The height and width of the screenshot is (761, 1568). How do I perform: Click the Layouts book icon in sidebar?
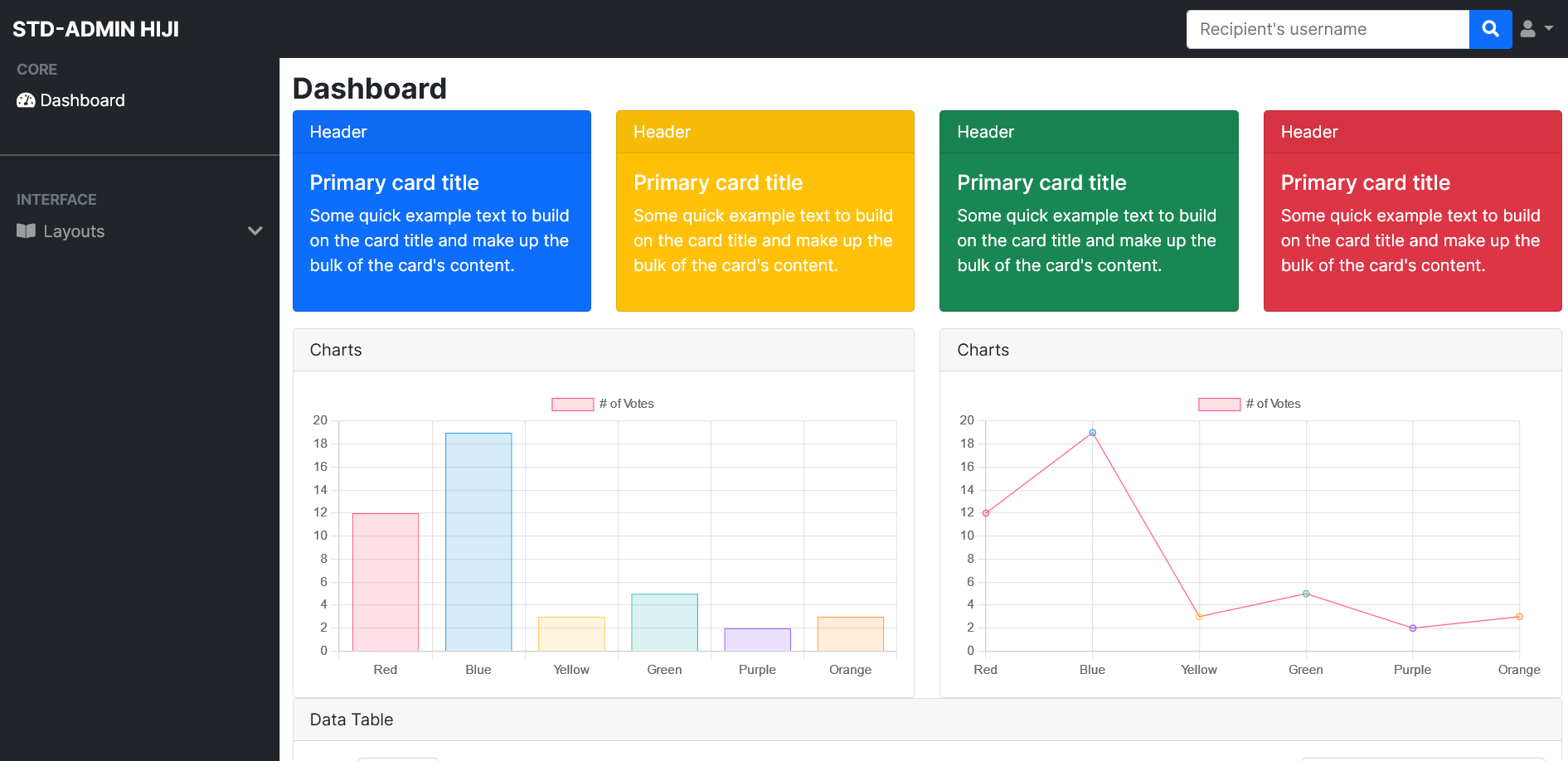(26, 231)
